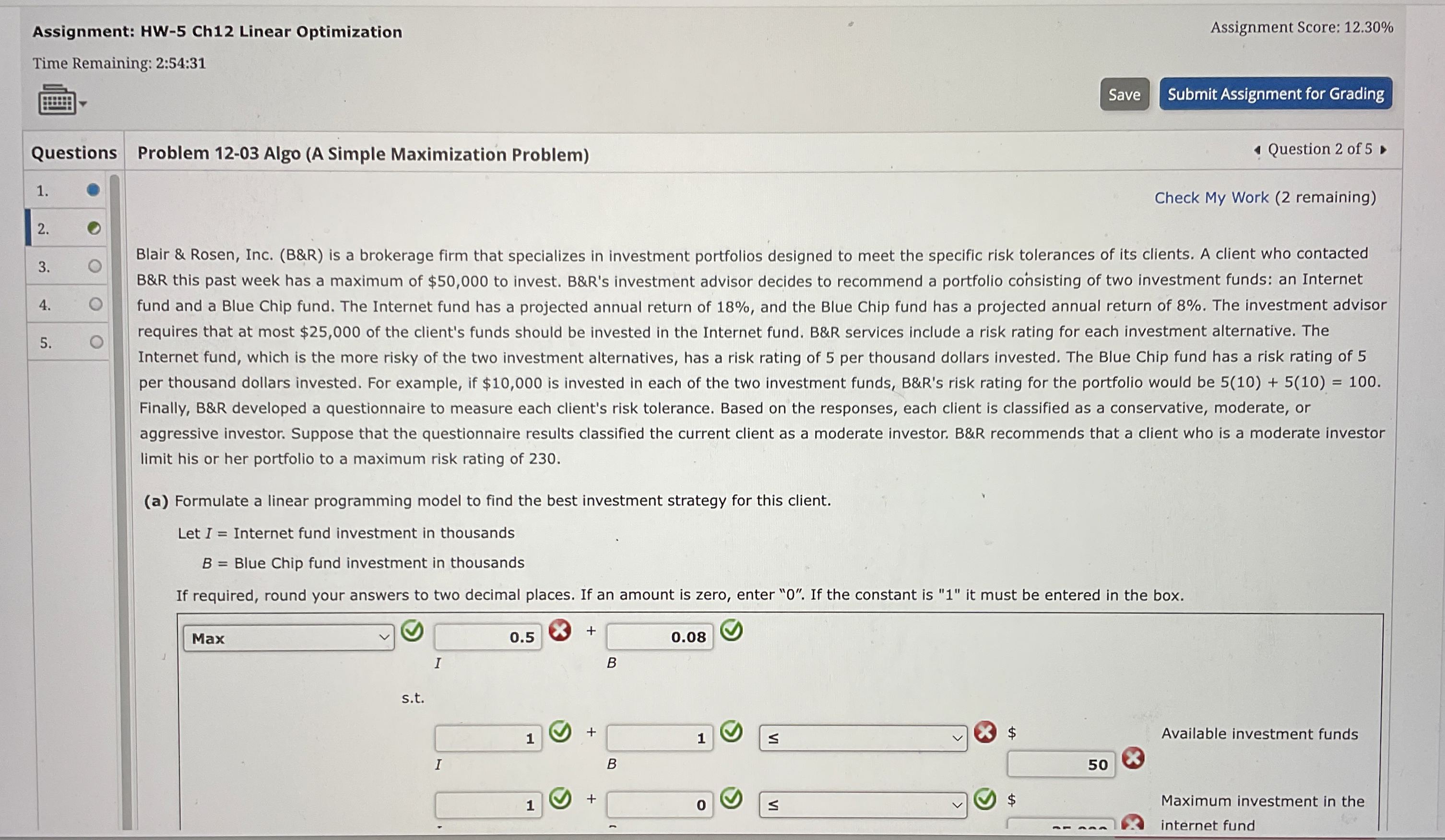Click the Problem 12-03 Algo title
Image resolution: width=1445 pixels, height=840 pixels.
(x=363, y=154)
